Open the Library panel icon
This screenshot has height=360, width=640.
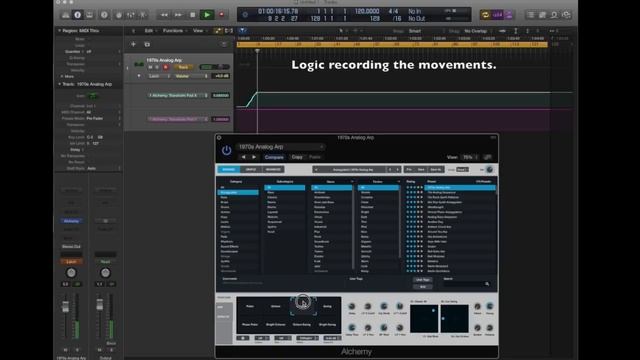65,15
